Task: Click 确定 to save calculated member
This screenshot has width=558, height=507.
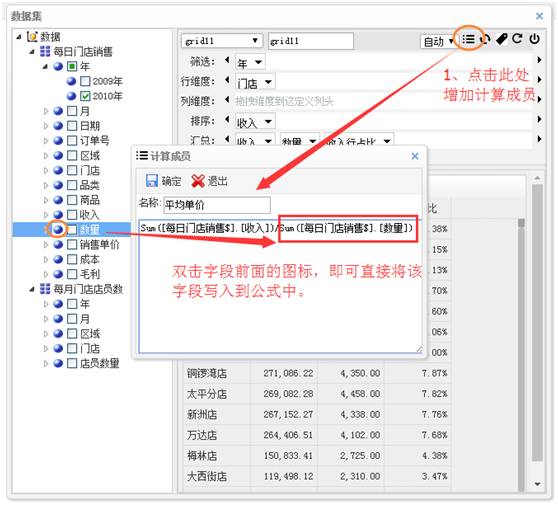Action: pos(164,181)
